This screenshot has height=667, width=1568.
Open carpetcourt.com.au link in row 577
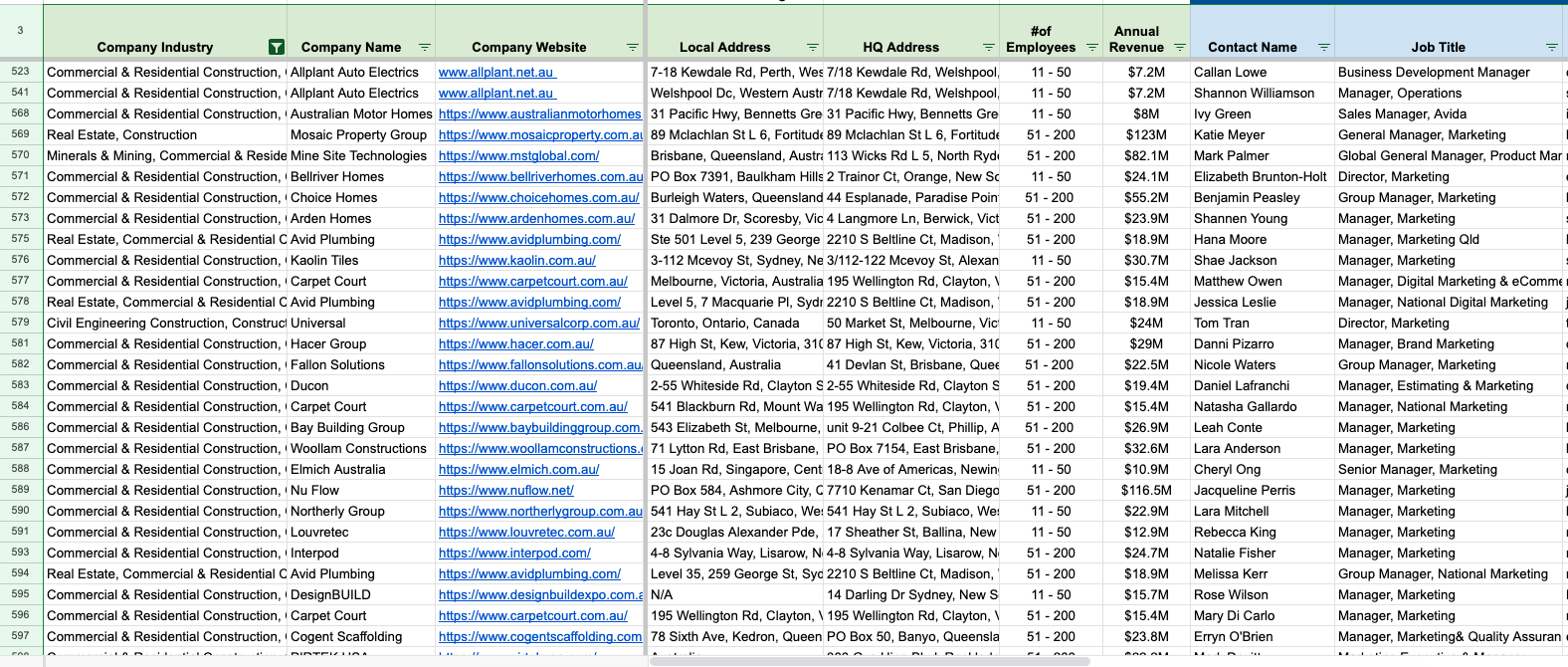click(533, 281)
